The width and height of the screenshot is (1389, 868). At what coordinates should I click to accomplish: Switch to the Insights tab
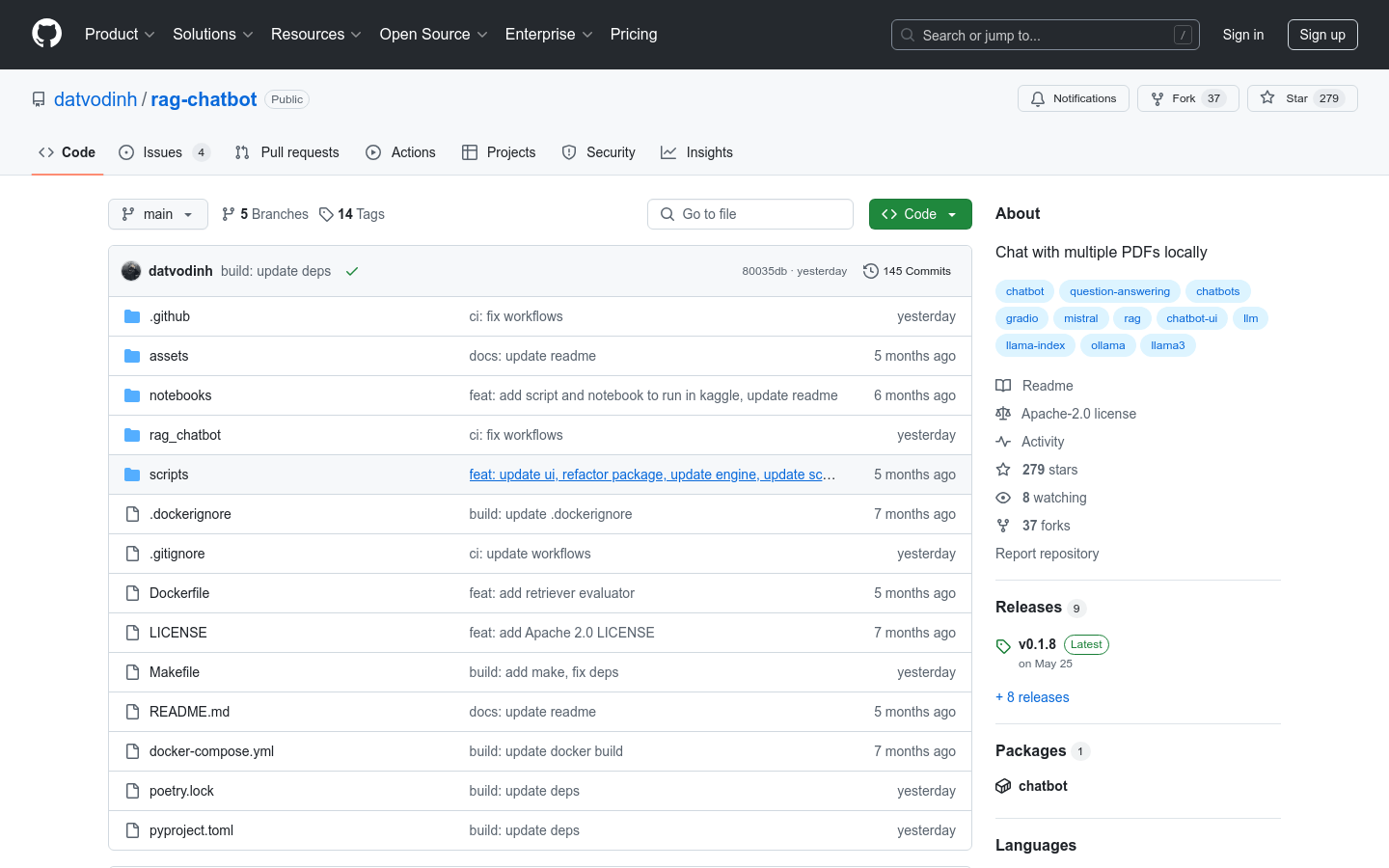coord(696,152)
